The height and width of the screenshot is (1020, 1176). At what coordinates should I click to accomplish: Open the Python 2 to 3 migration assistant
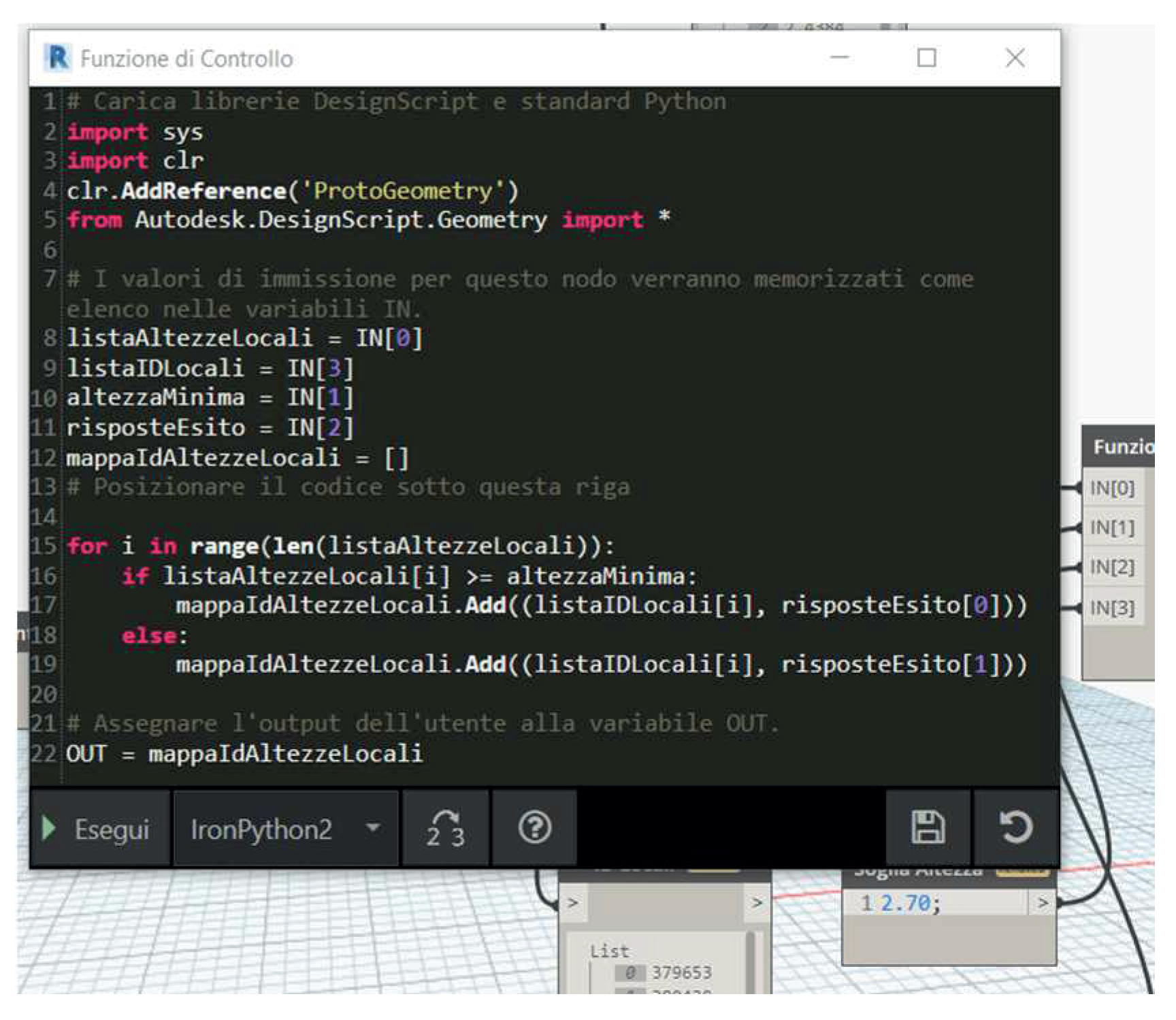(445, 829)
